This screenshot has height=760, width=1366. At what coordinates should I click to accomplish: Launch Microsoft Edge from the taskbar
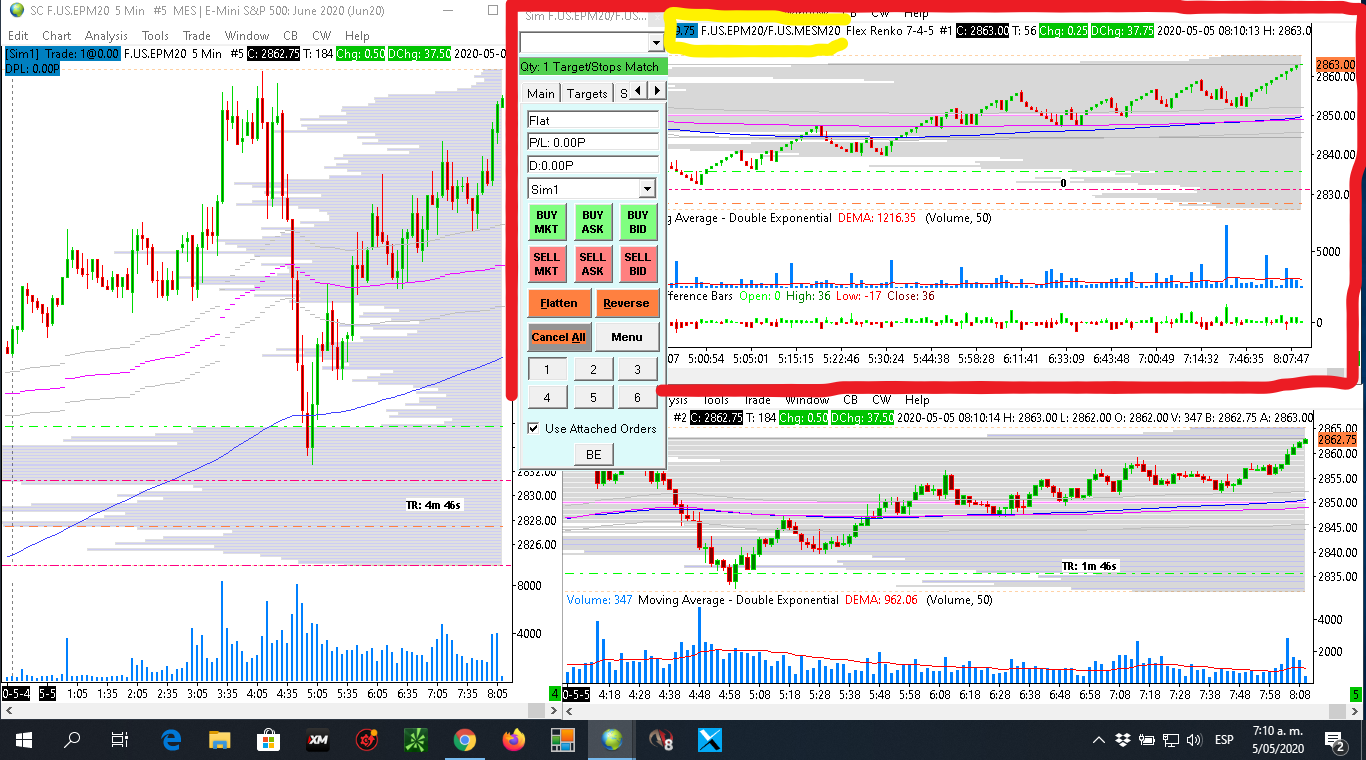tap(171, 740)
